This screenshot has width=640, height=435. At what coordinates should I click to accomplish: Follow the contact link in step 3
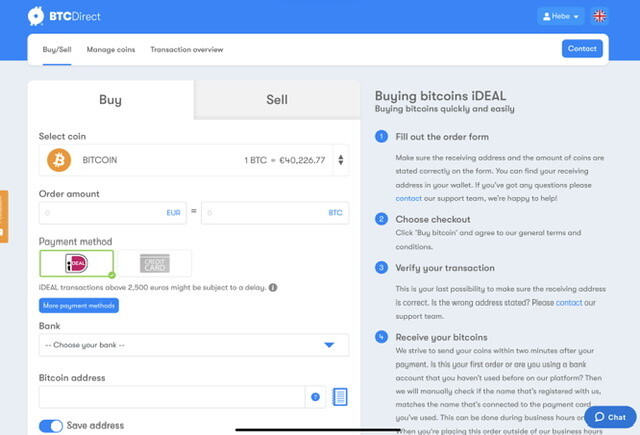569,303
